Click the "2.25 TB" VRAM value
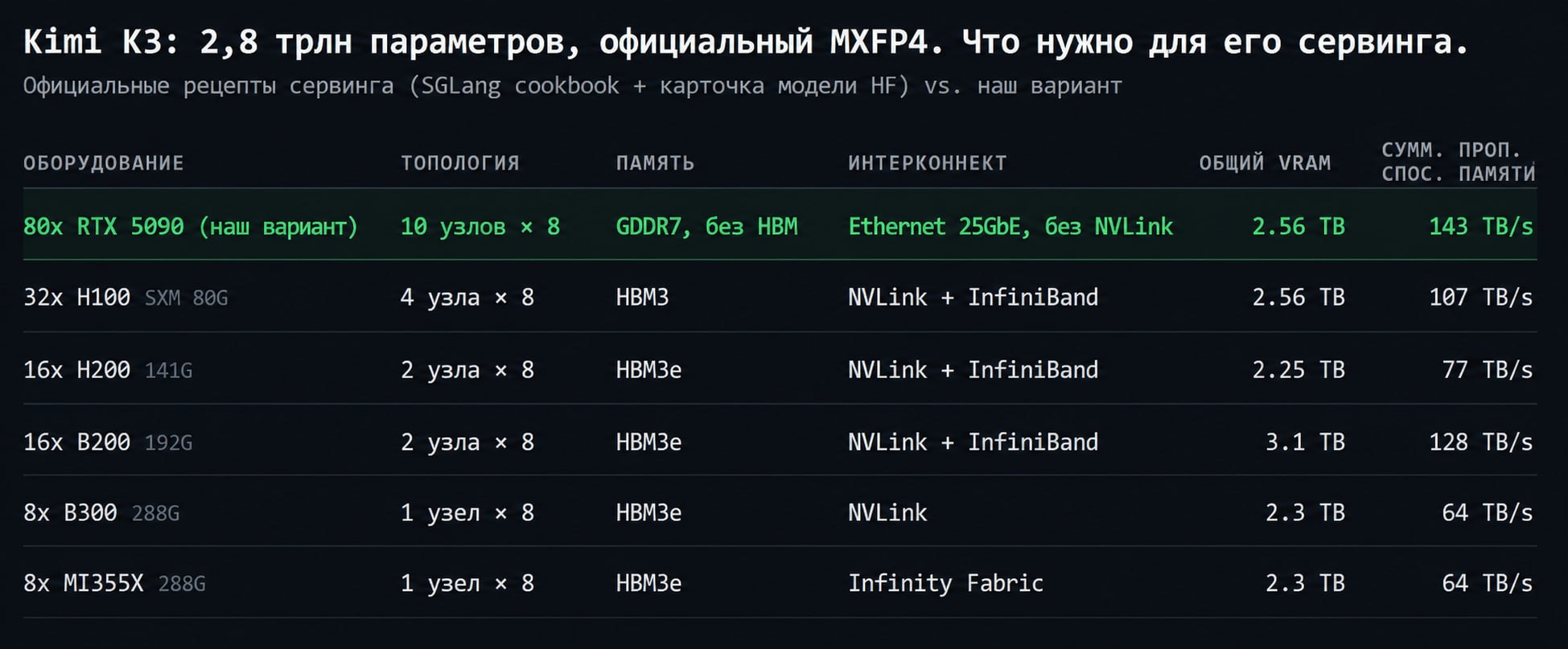The width and height of the screenshot is (1568, 649). point(1298,370)
